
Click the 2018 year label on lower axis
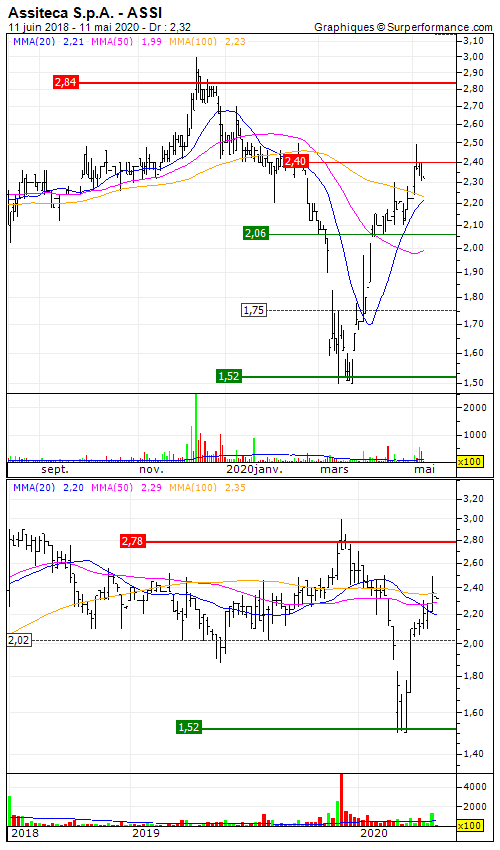pyautogui.click(x=25, y=833)
